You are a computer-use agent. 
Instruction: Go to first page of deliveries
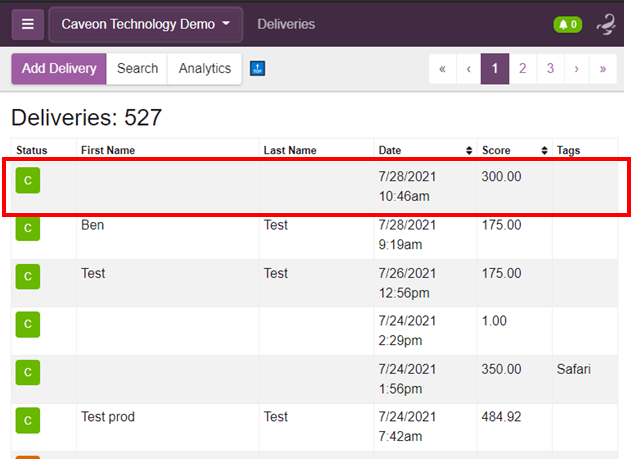coord(443,69)
